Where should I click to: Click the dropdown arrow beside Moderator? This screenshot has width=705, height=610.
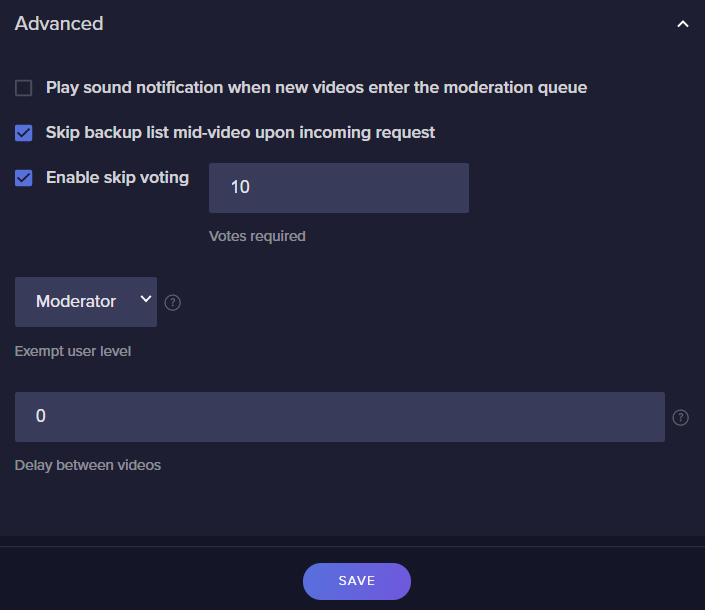point(145,299)
